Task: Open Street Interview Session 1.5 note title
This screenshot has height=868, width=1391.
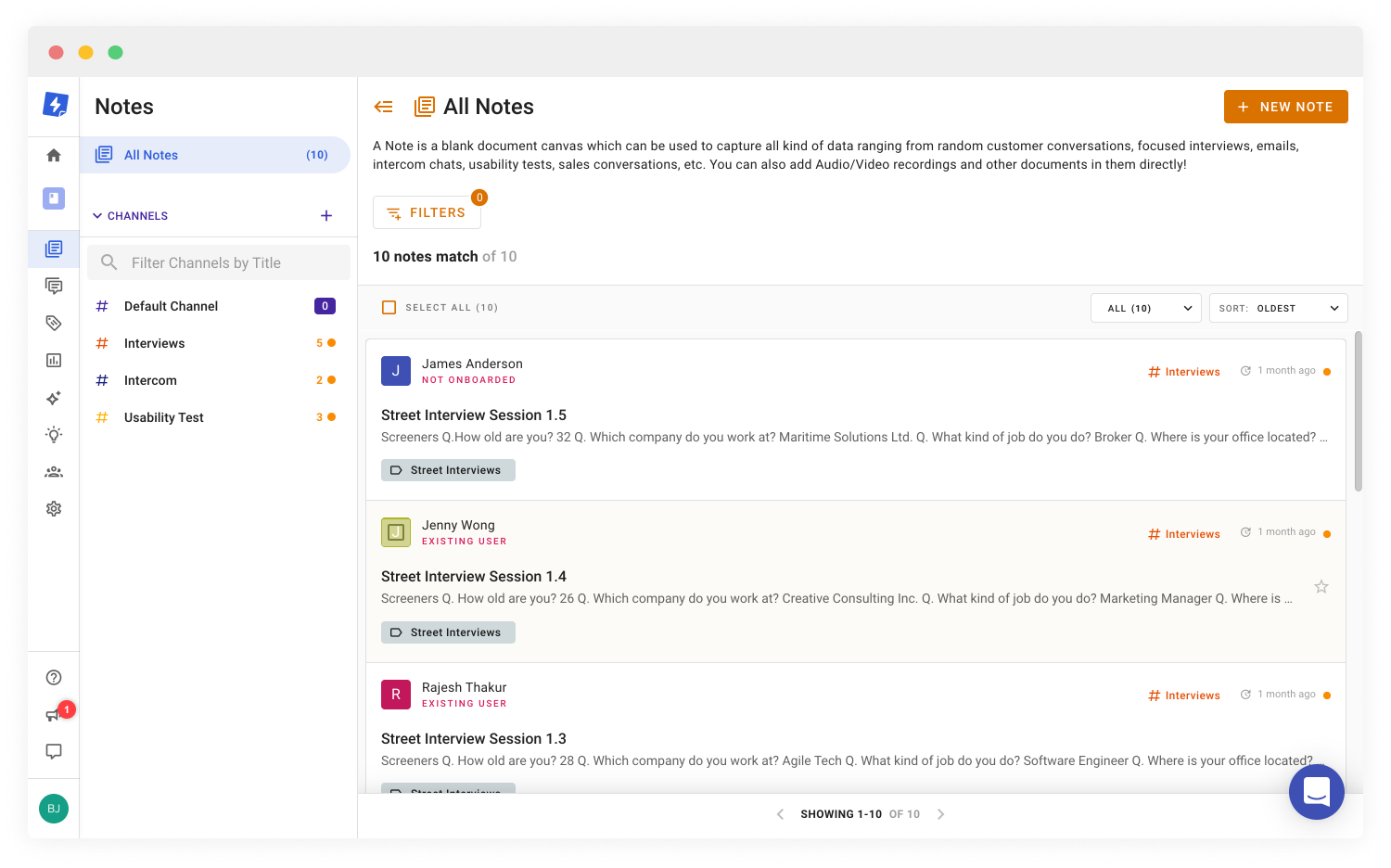Action: click(474, 415)
